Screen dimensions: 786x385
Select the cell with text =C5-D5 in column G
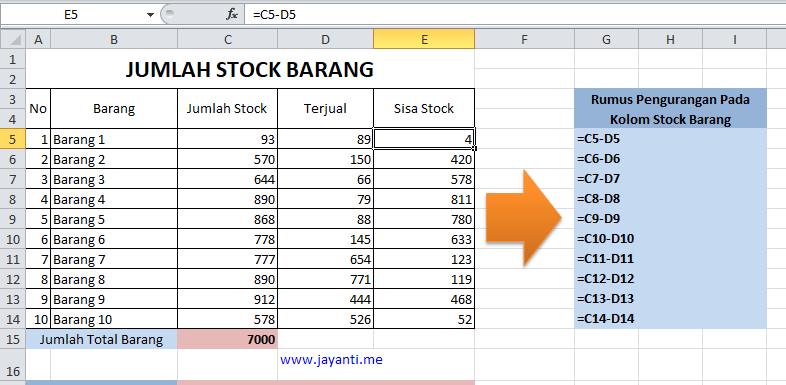pyautogui.click(x=606, y=139)
